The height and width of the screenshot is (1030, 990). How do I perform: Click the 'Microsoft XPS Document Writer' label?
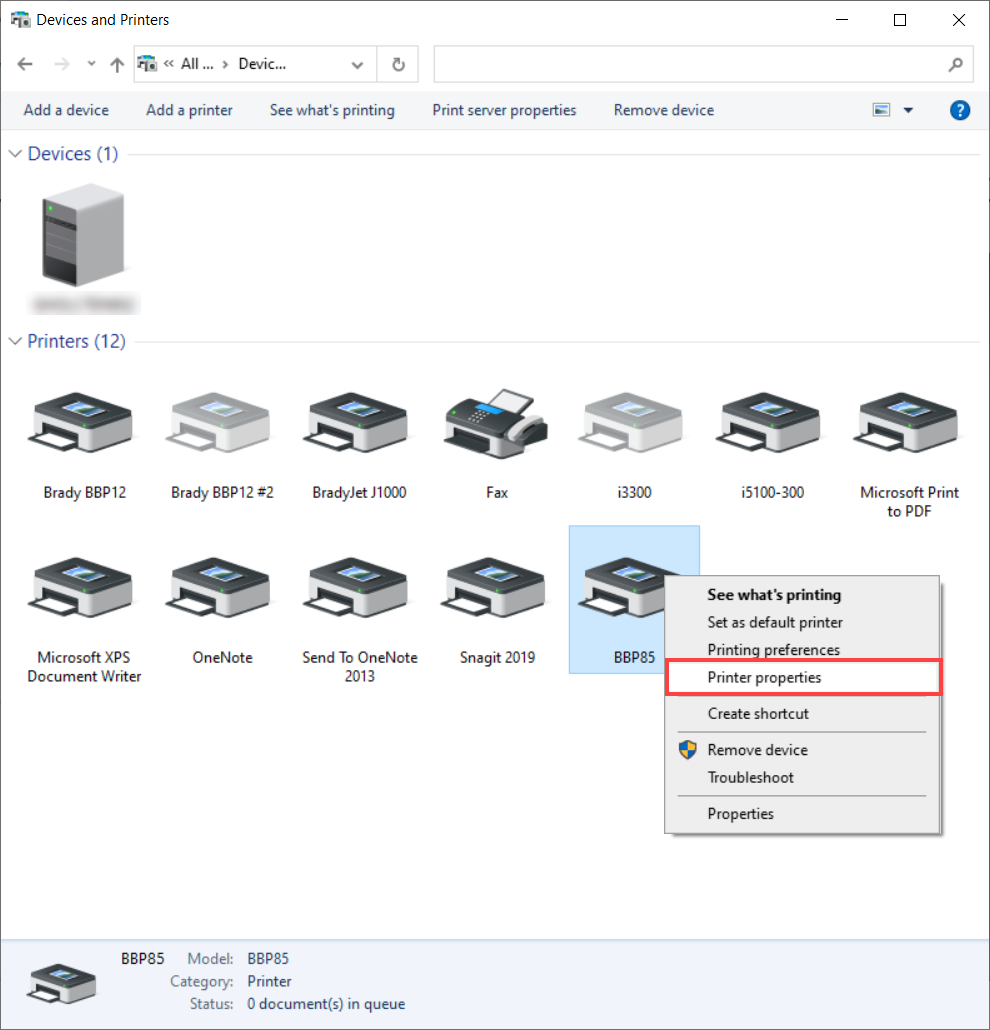coord(84,667)
